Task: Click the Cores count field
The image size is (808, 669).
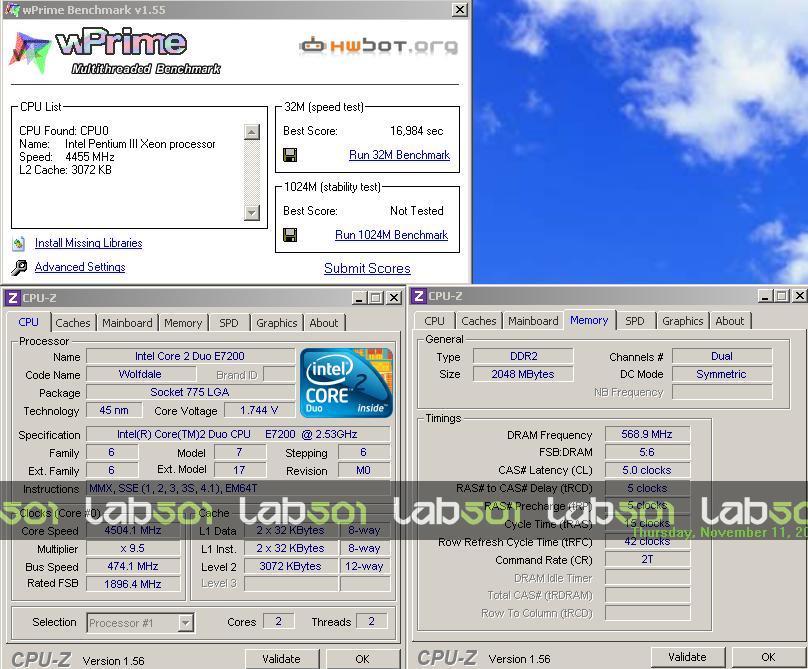Action: [x=279, y=622]
